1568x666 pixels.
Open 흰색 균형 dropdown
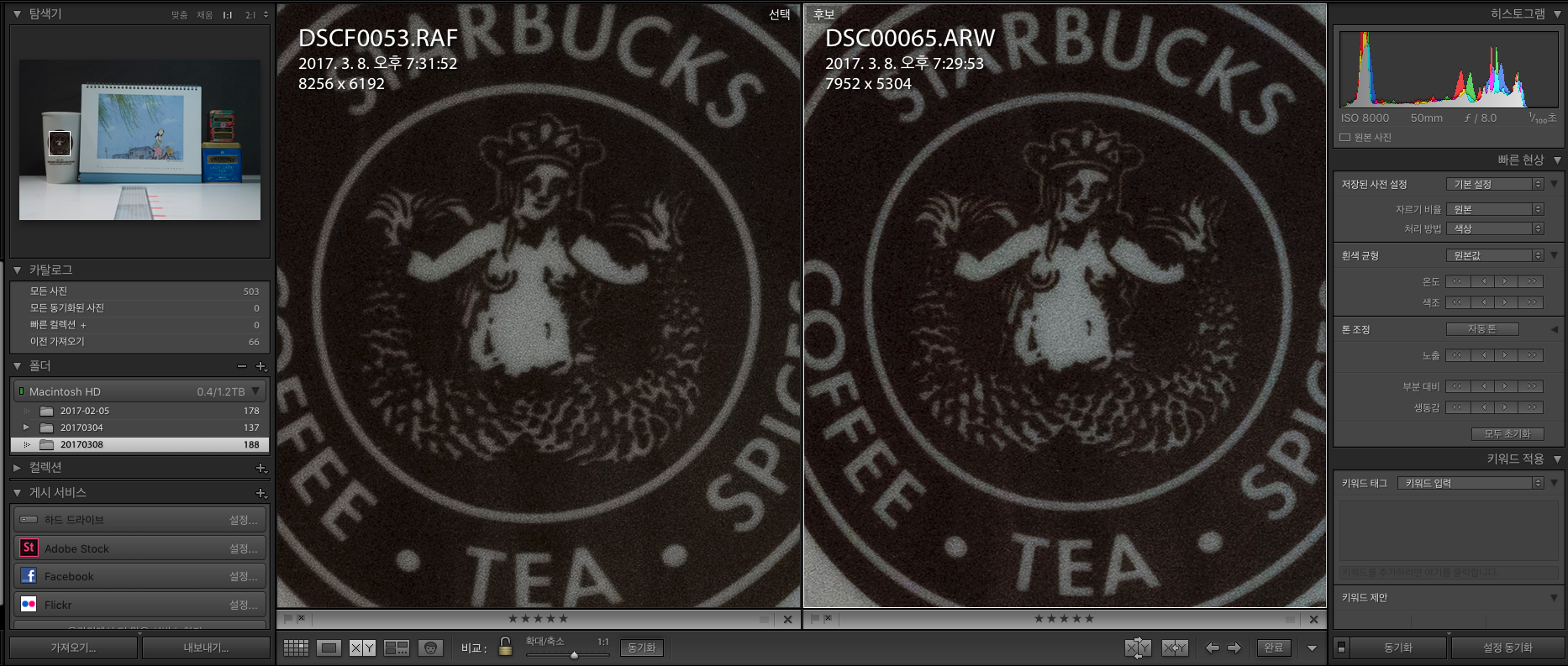(x=1495, y=255)
